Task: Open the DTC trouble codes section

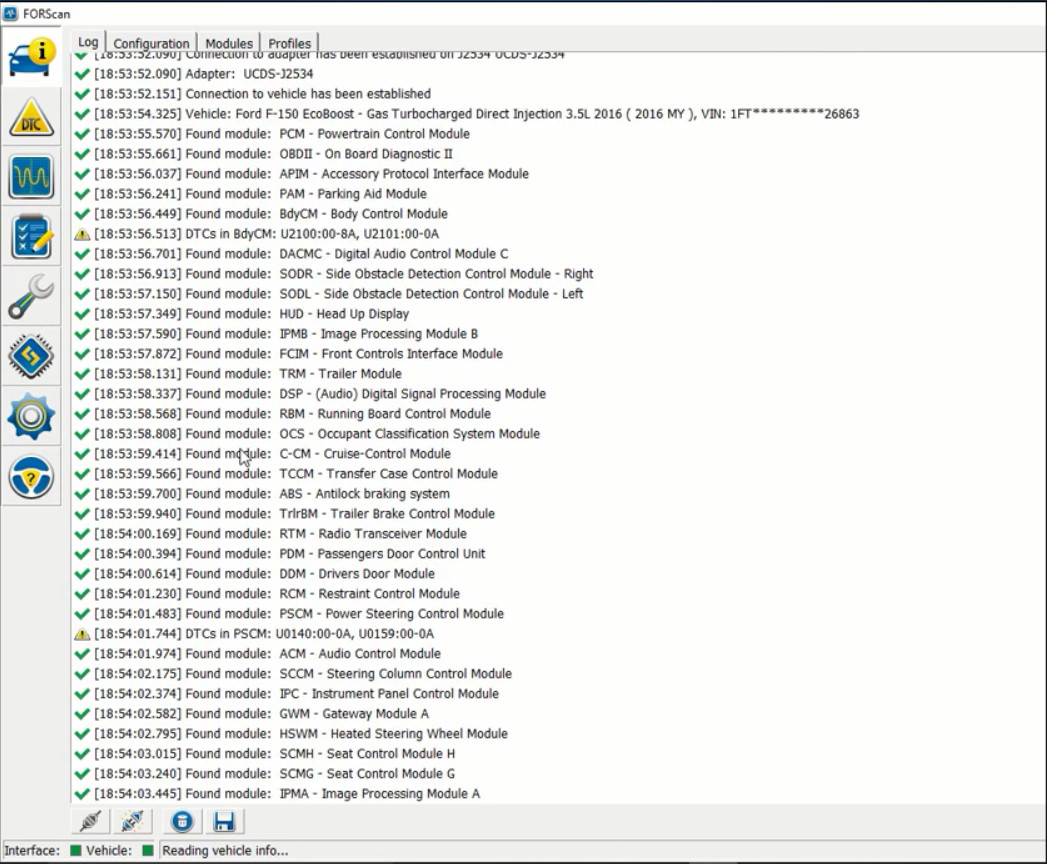Action: coord(31,118)
